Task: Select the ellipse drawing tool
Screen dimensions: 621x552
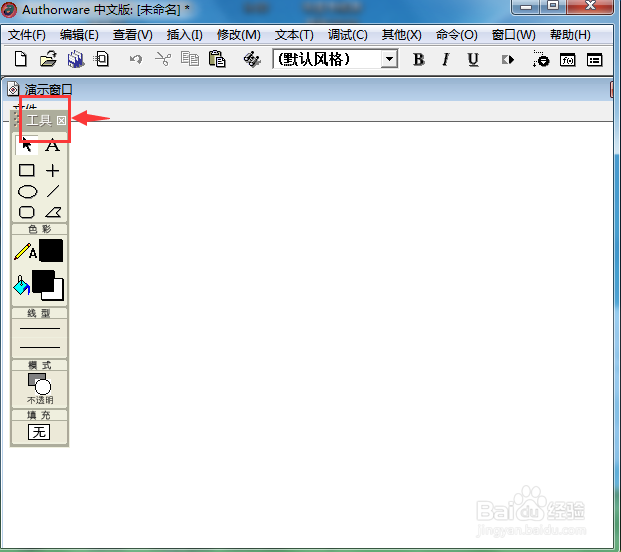Action: tap(27, 192)
